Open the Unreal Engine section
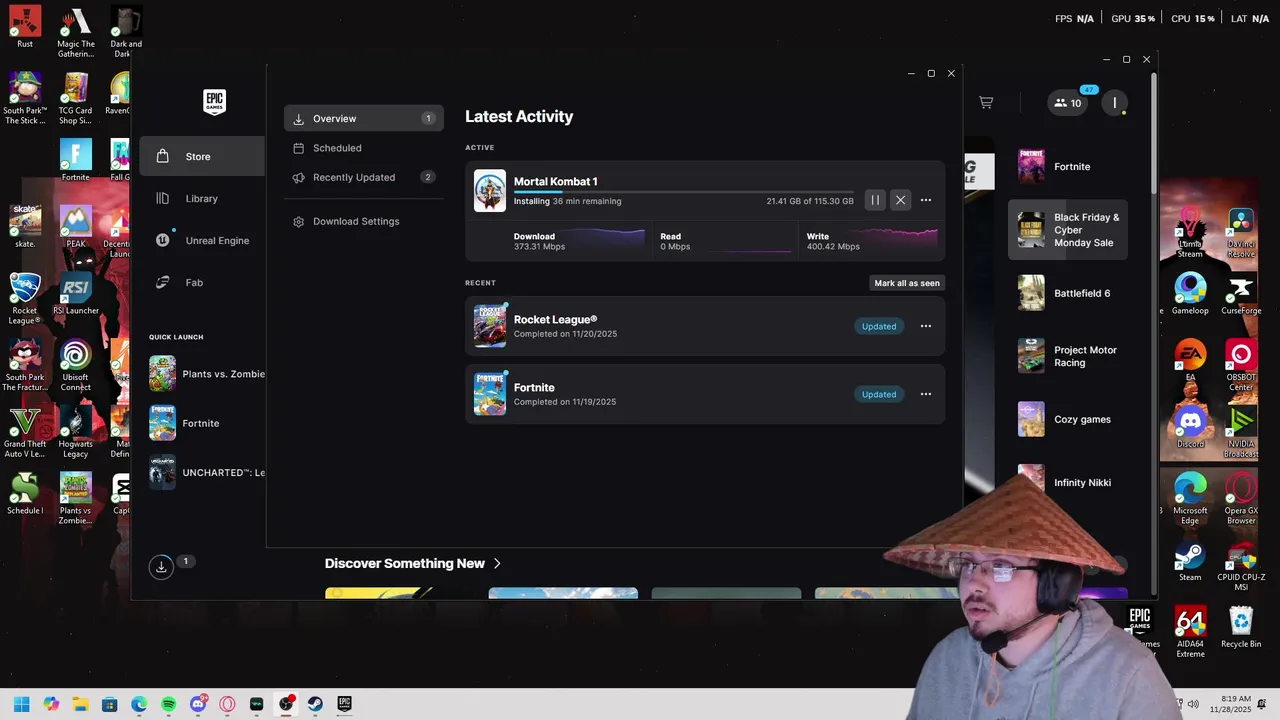The image size is (1280, 720). coord(202,240)
